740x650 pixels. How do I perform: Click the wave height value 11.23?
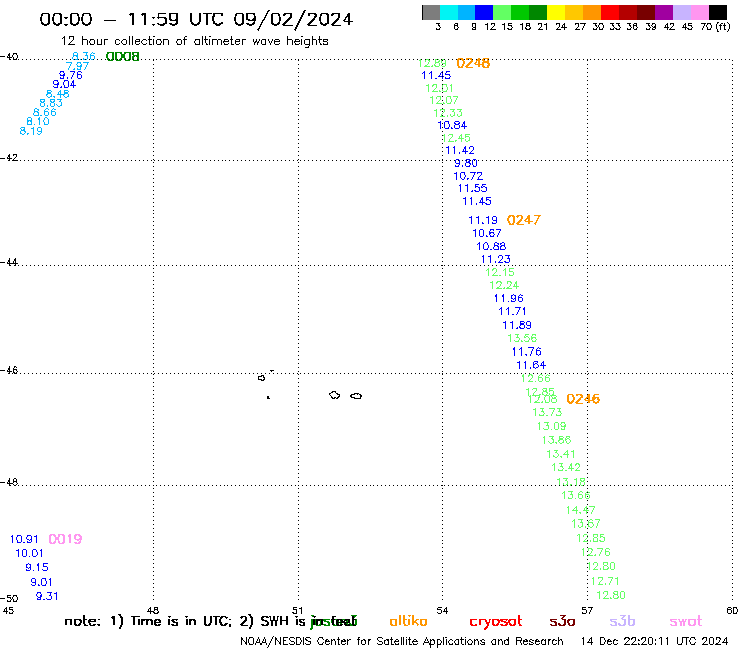(496, 259)
